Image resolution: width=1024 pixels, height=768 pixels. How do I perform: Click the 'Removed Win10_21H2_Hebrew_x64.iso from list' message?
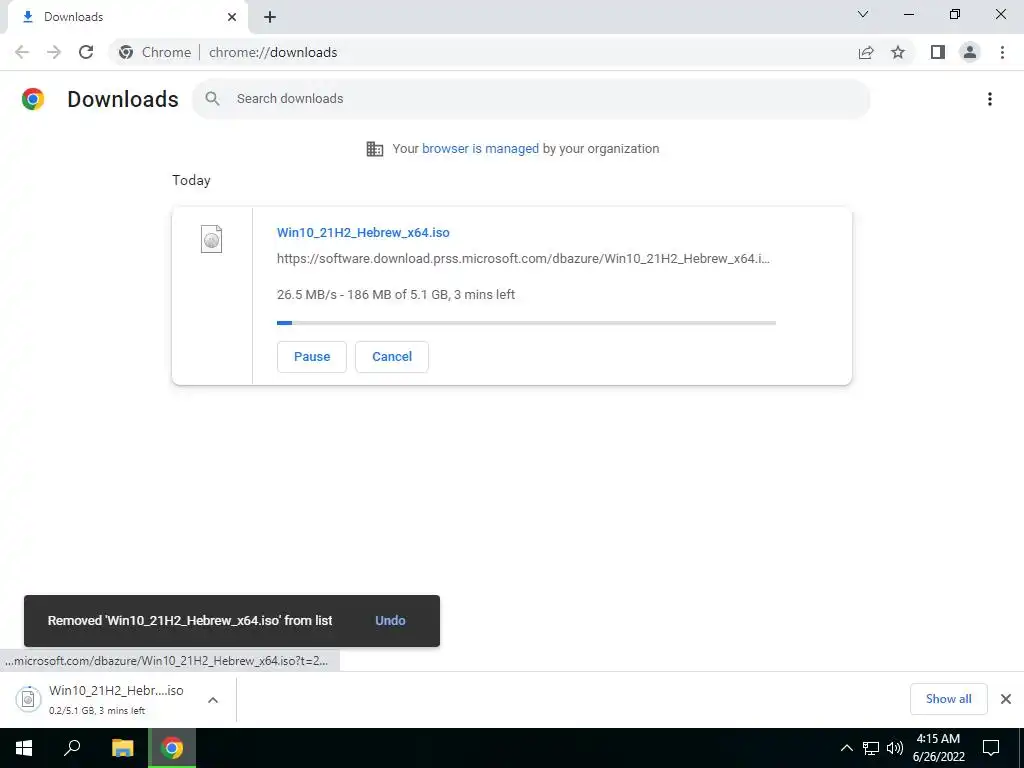[x=190, y=620]
